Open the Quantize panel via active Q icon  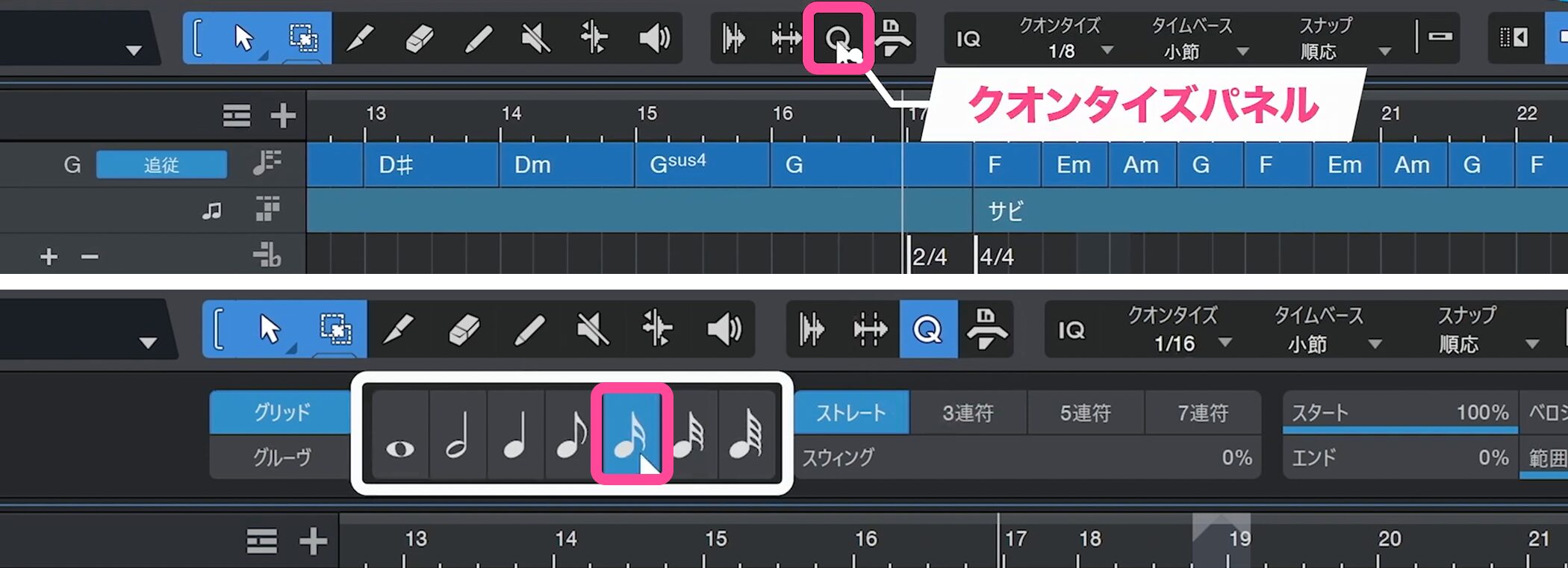(x=928, y=329)
